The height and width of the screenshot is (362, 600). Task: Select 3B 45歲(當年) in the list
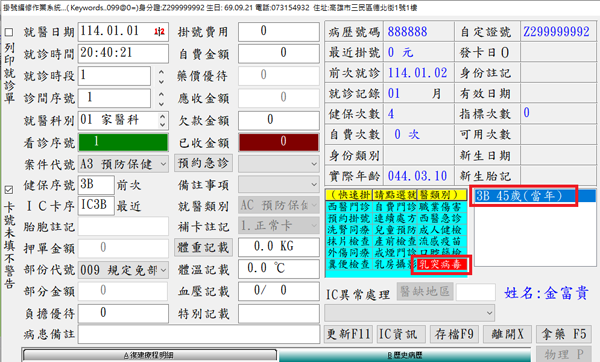pos(523,196)
